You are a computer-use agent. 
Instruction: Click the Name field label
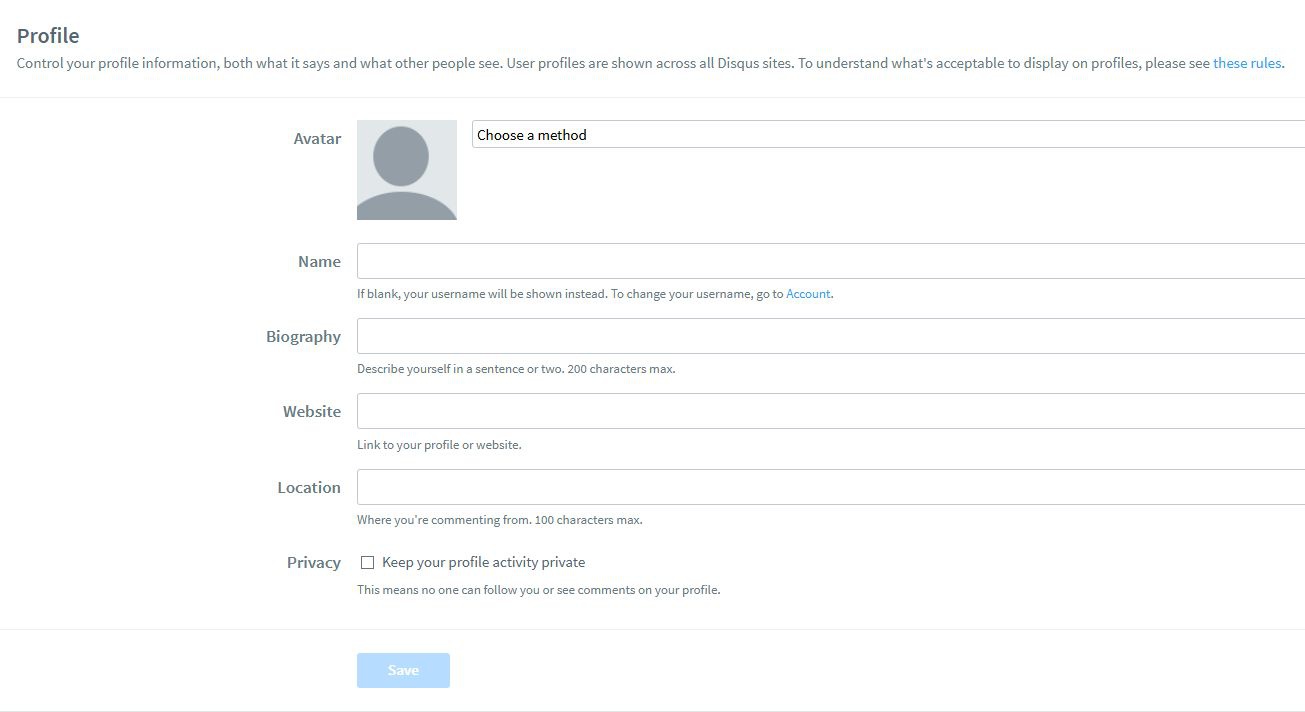click(319, 262)
